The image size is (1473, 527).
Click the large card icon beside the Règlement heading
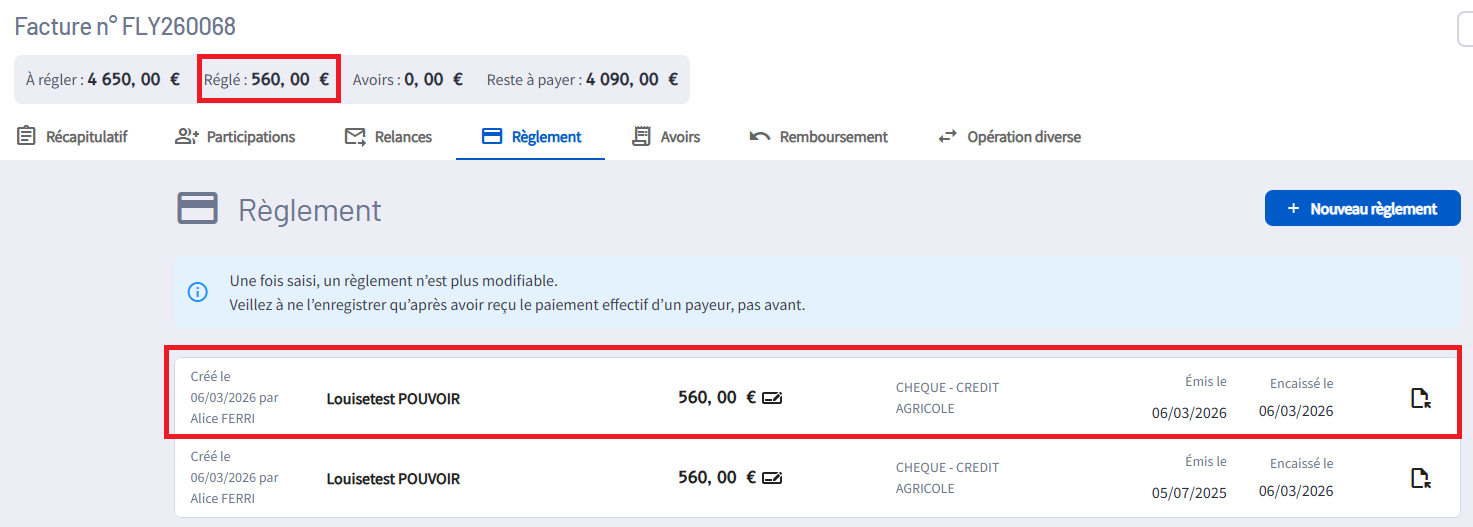tap(198, 209)
